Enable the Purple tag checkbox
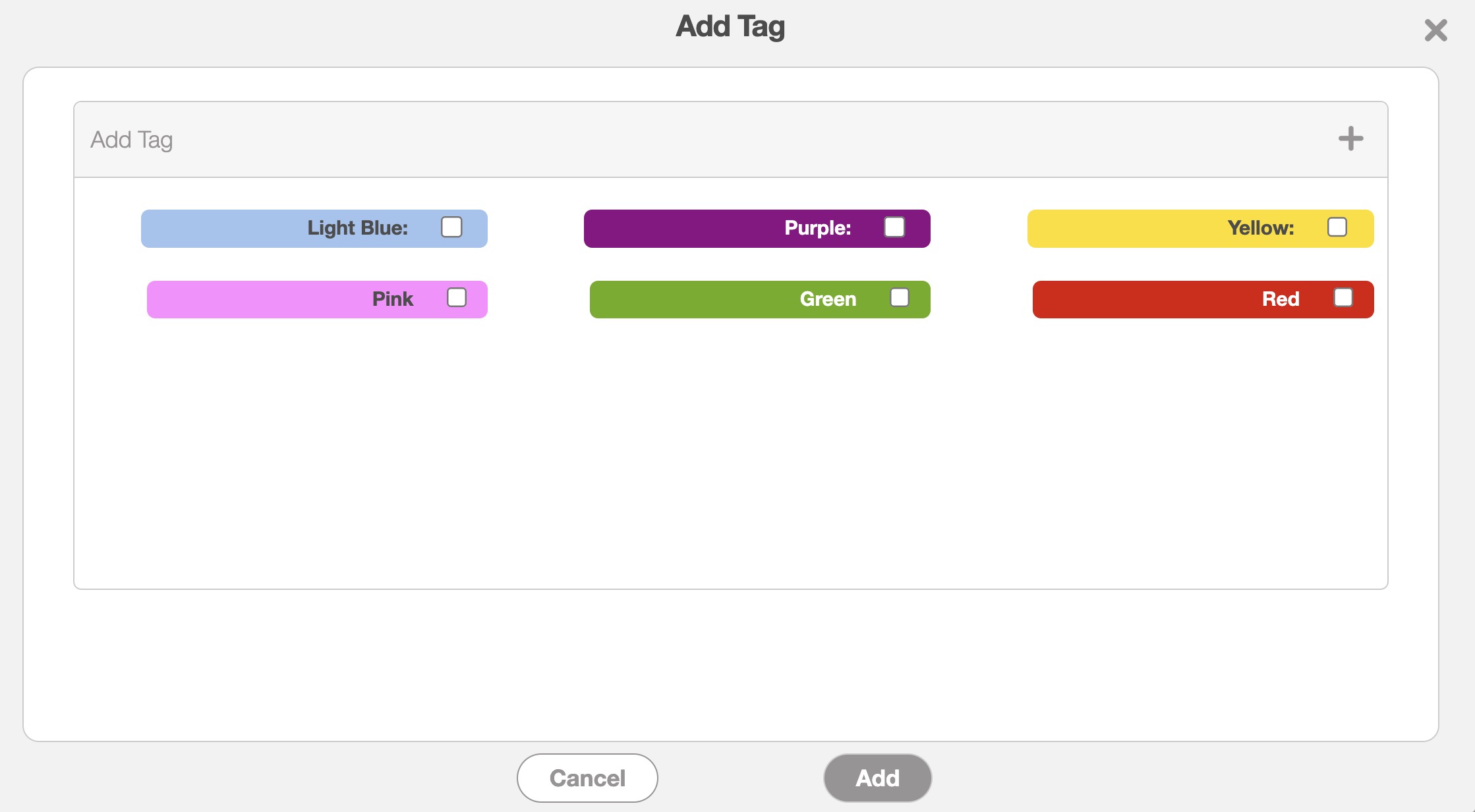The image size is (1475, 812). tap(894, 227)
